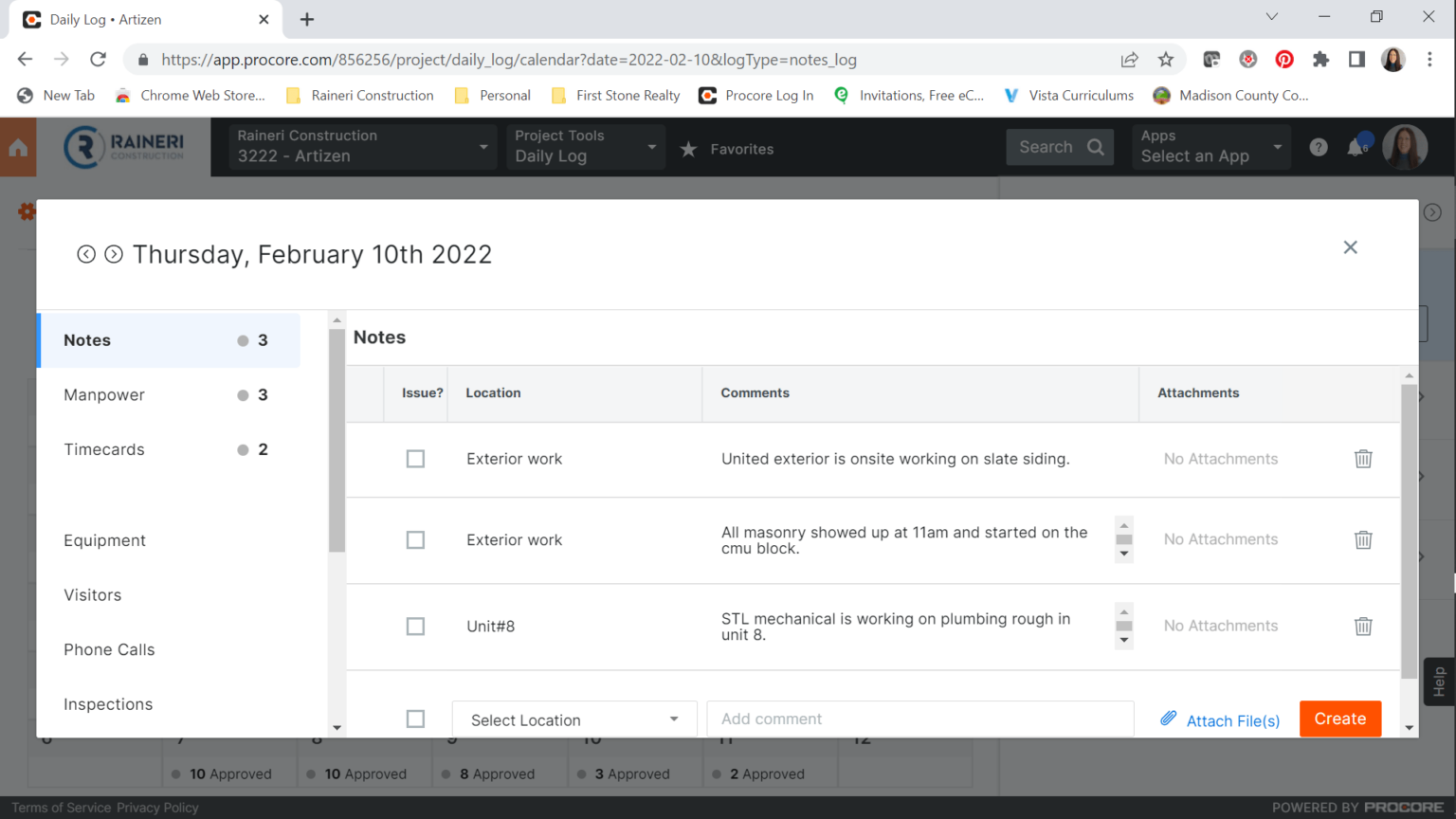Open new browser tab
The height and width of the screenshot is (819, 1456).
(307, 19)
